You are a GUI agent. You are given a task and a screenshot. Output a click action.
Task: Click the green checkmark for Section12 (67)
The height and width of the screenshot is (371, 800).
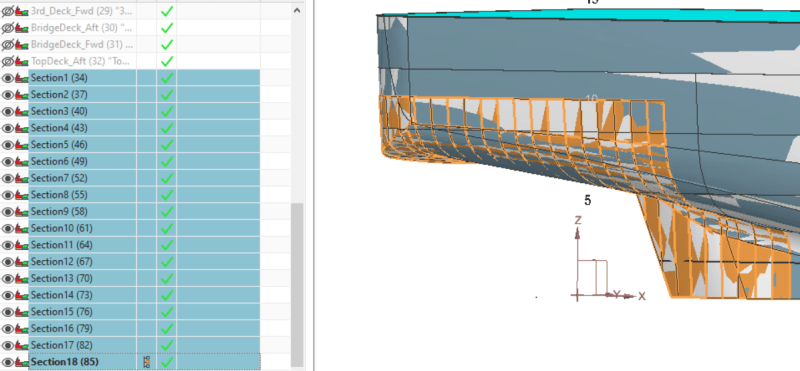click(167, 262)
